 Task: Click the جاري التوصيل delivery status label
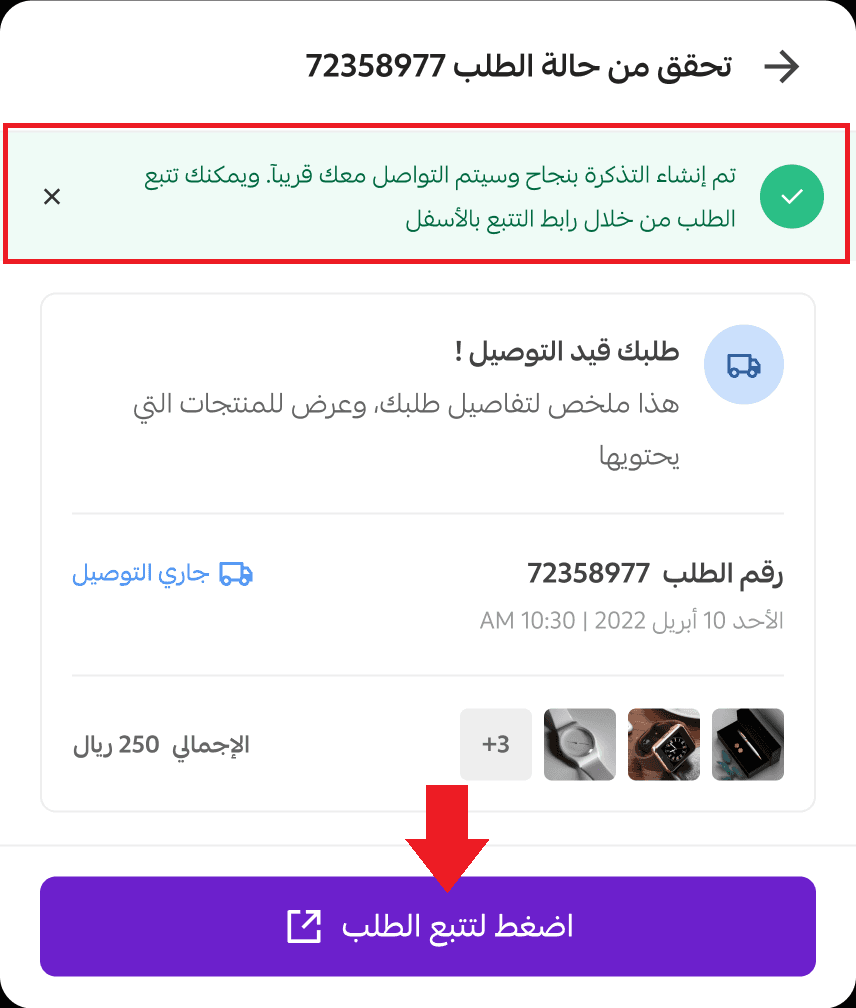[x=141, y=573]
